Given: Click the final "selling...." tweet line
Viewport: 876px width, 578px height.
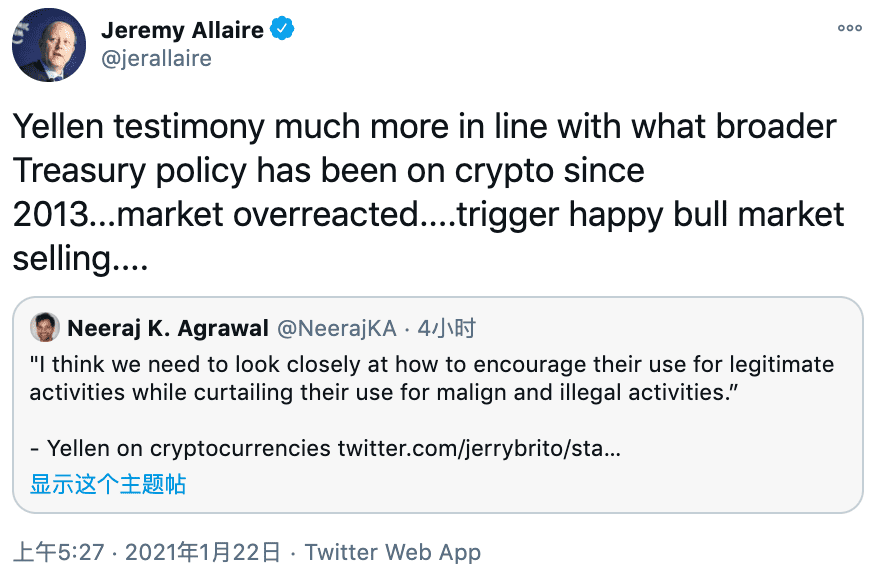Looking at the screenshot, I should 80,257.
